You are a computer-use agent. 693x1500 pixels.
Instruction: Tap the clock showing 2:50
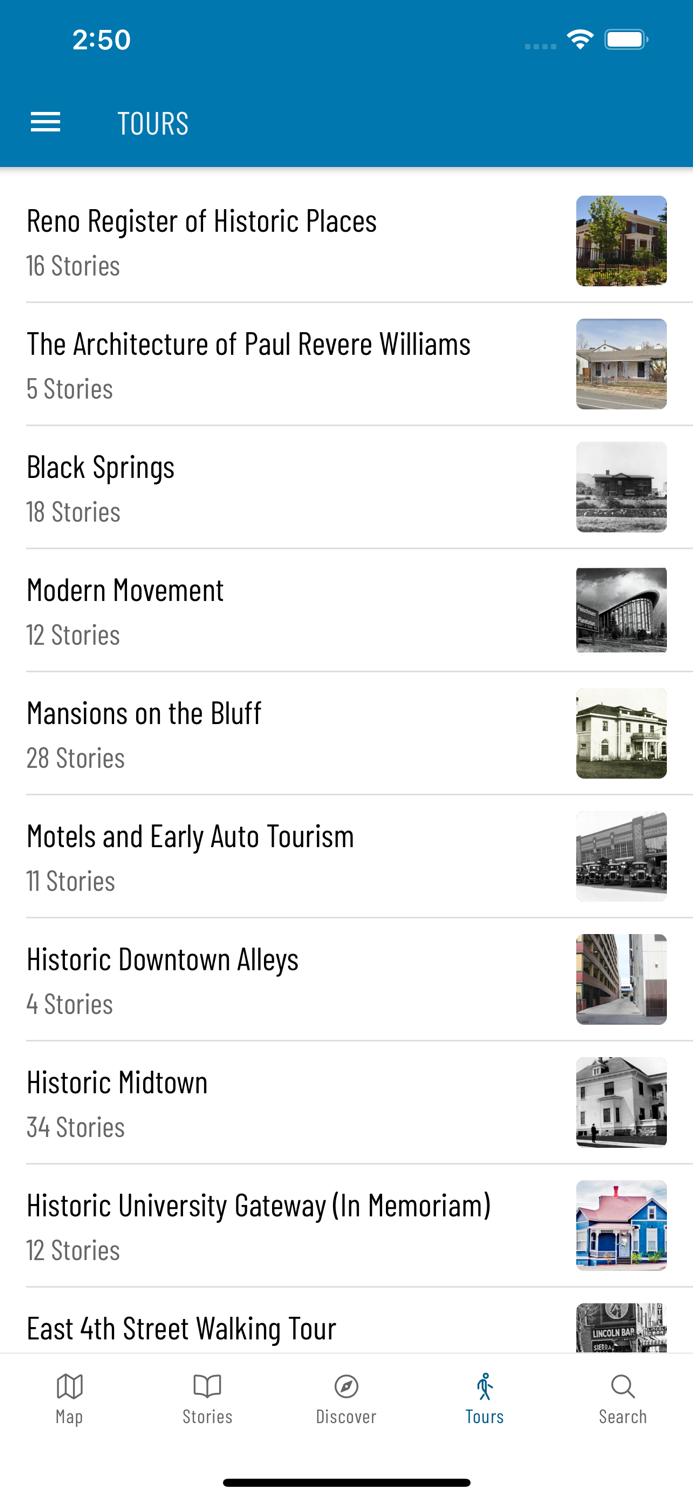point(102,40)
